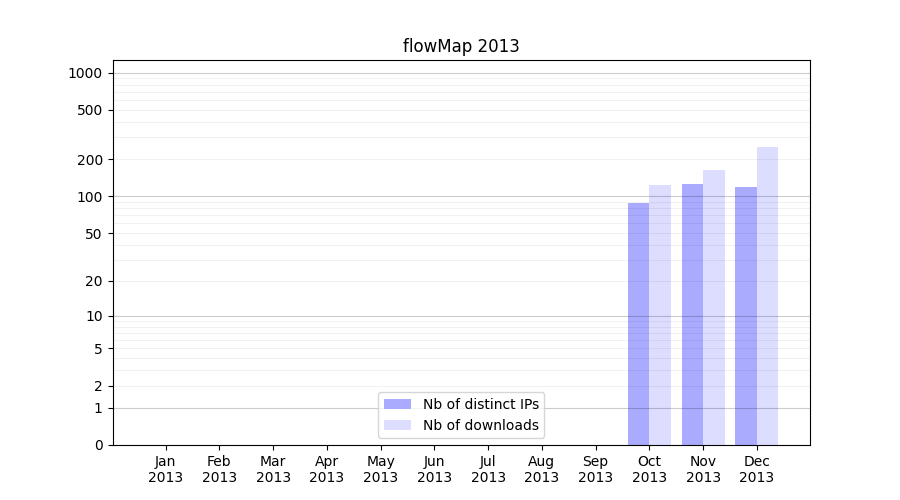
Task: Click the October distinct IPs bar
Action: [638, 324]
